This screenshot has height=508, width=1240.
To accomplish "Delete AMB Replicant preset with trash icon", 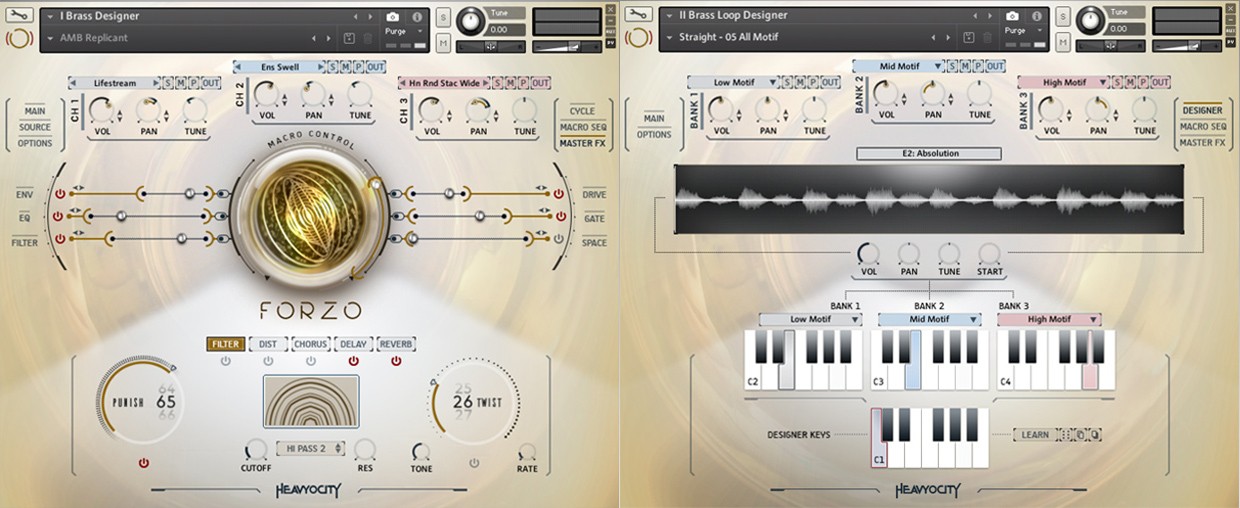I will point(368,38).
